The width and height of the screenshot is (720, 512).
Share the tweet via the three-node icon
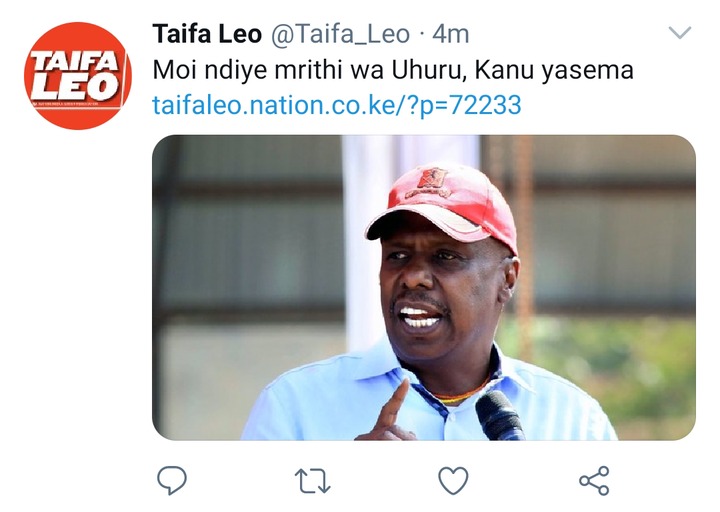594,480
